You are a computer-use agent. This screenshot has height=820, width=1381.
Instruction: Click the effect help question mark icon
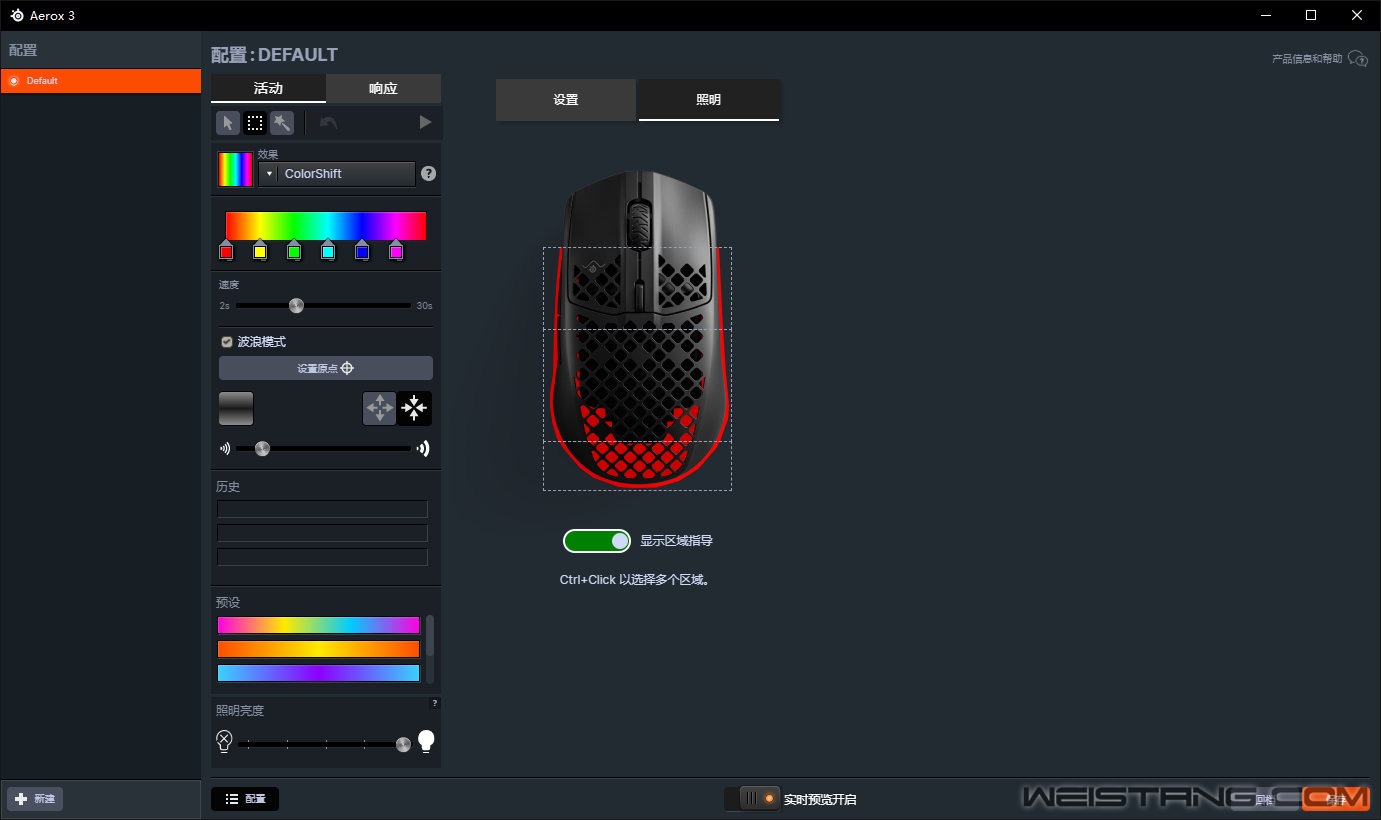428,173
